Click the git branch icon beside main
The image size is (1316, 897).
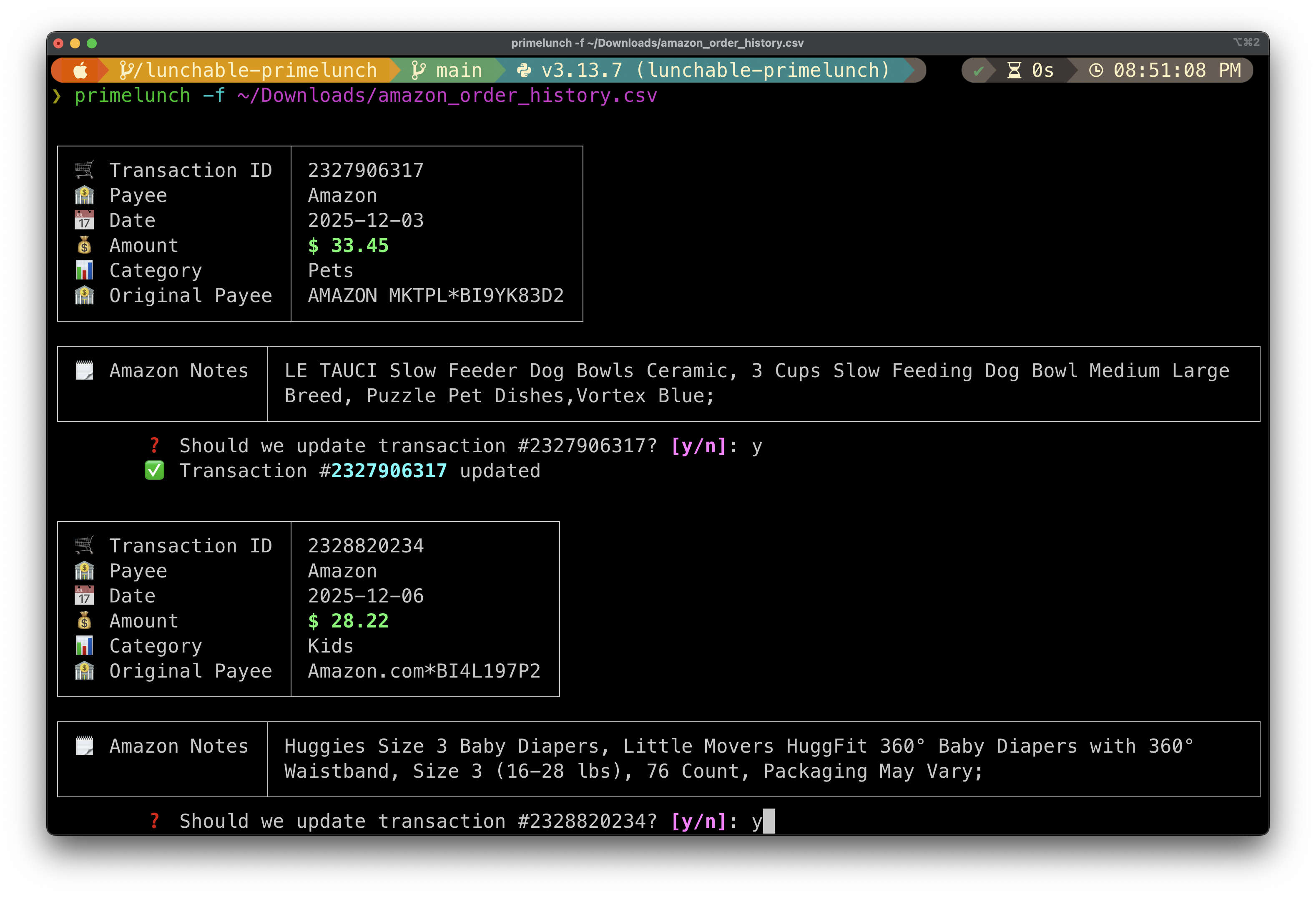(419, 70)
